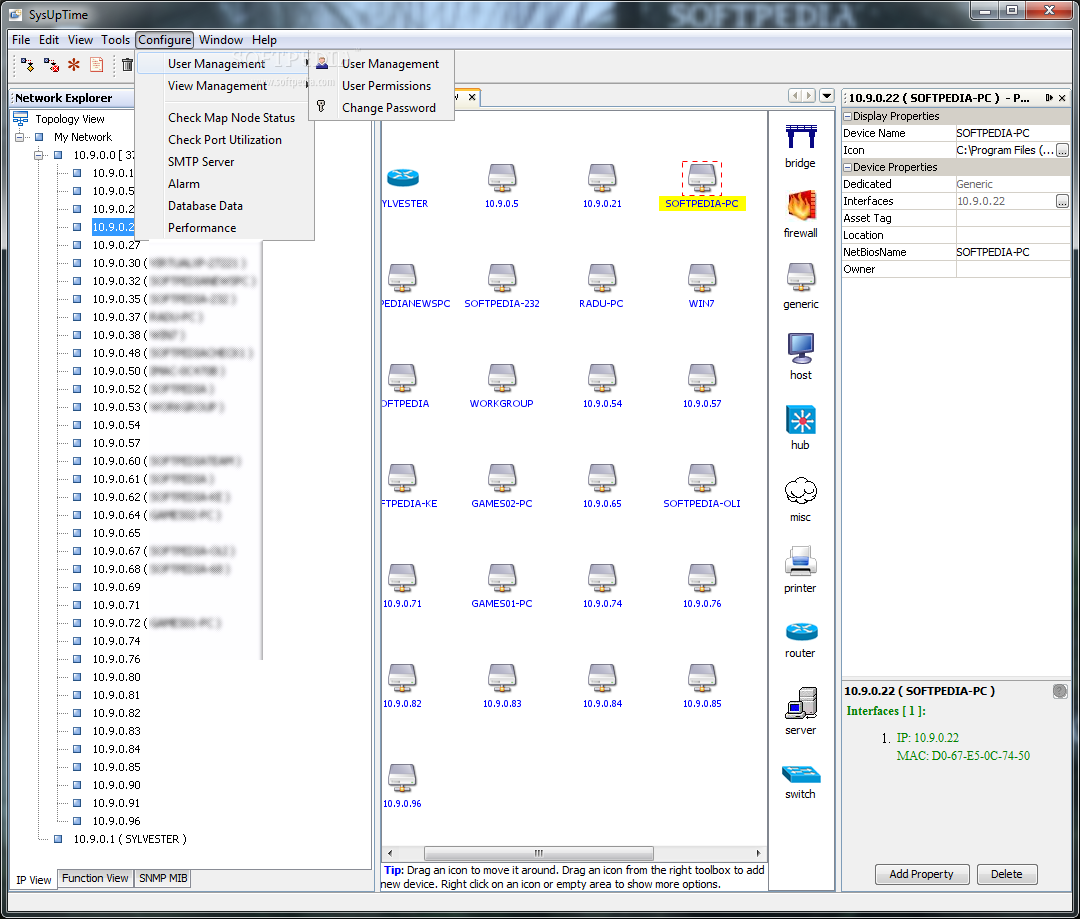Click the map horizontal scrollbar thumb

(539, 853)
